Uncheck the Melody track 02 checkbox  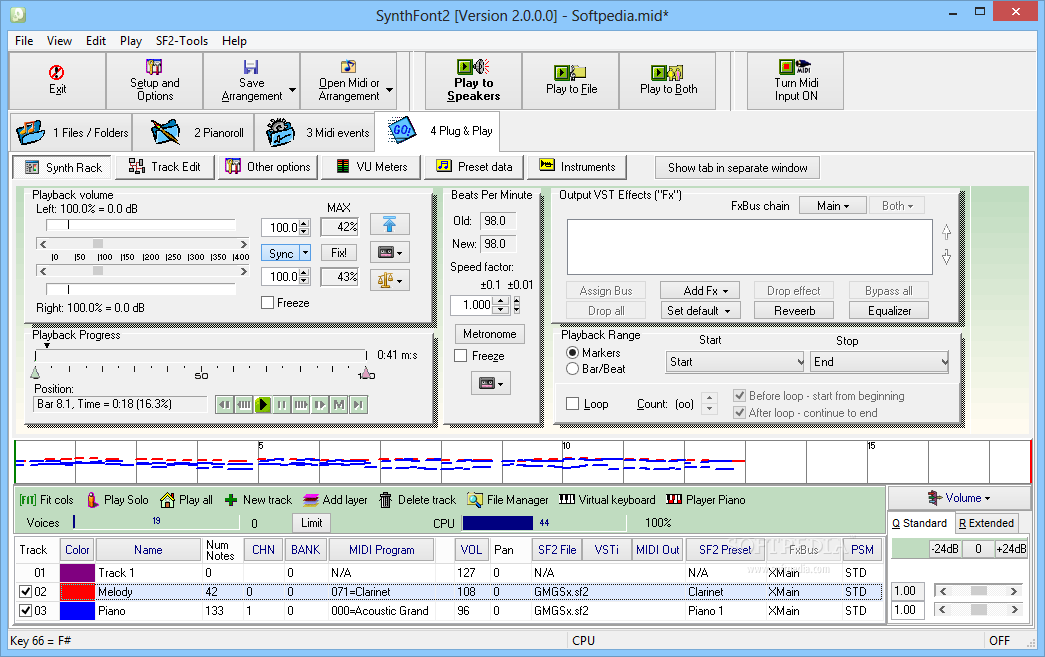(x=25, y=591)
